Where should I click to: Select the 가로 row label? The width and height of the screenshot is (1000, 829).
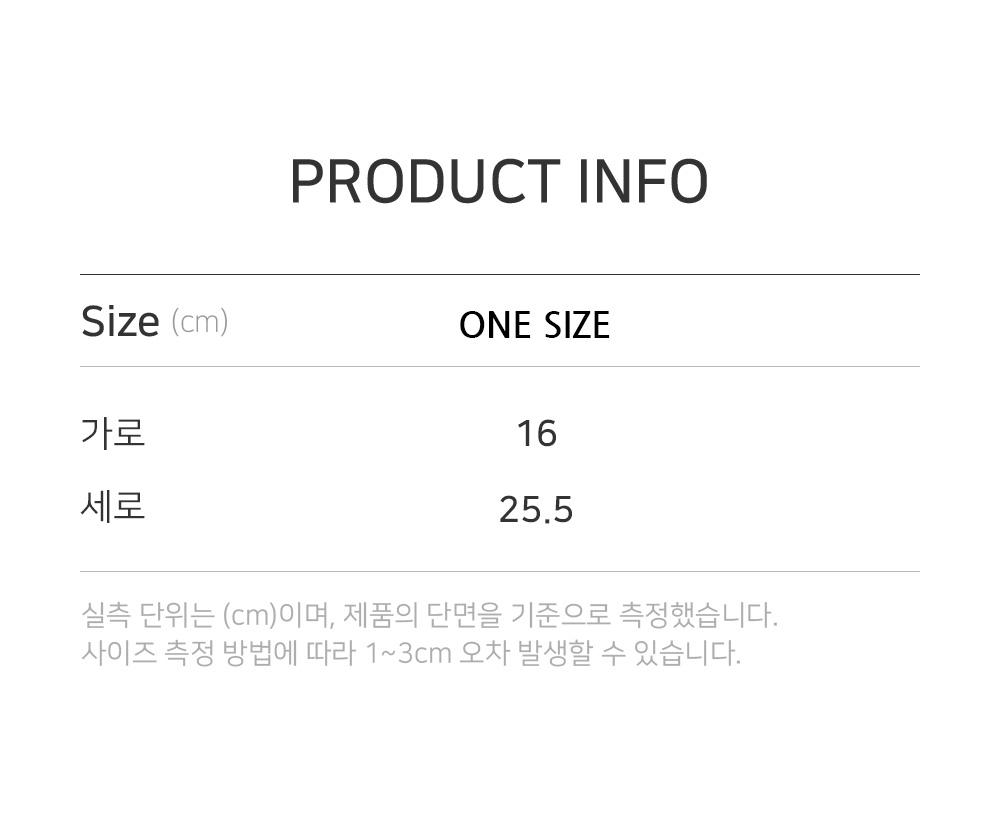coord(113,433)
